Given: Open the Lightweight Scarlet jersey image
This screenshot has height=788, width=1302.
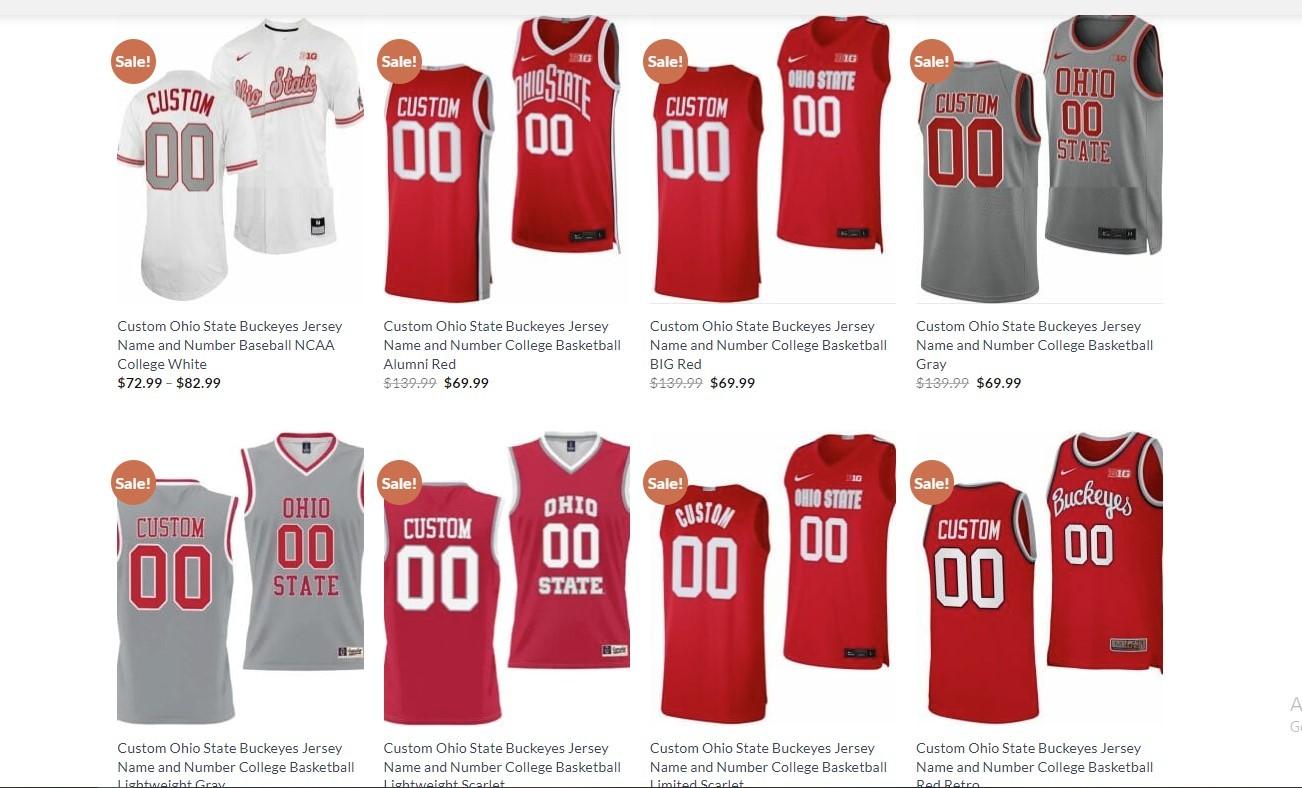Looking at the screenshot, I should (x=506, y=578).
